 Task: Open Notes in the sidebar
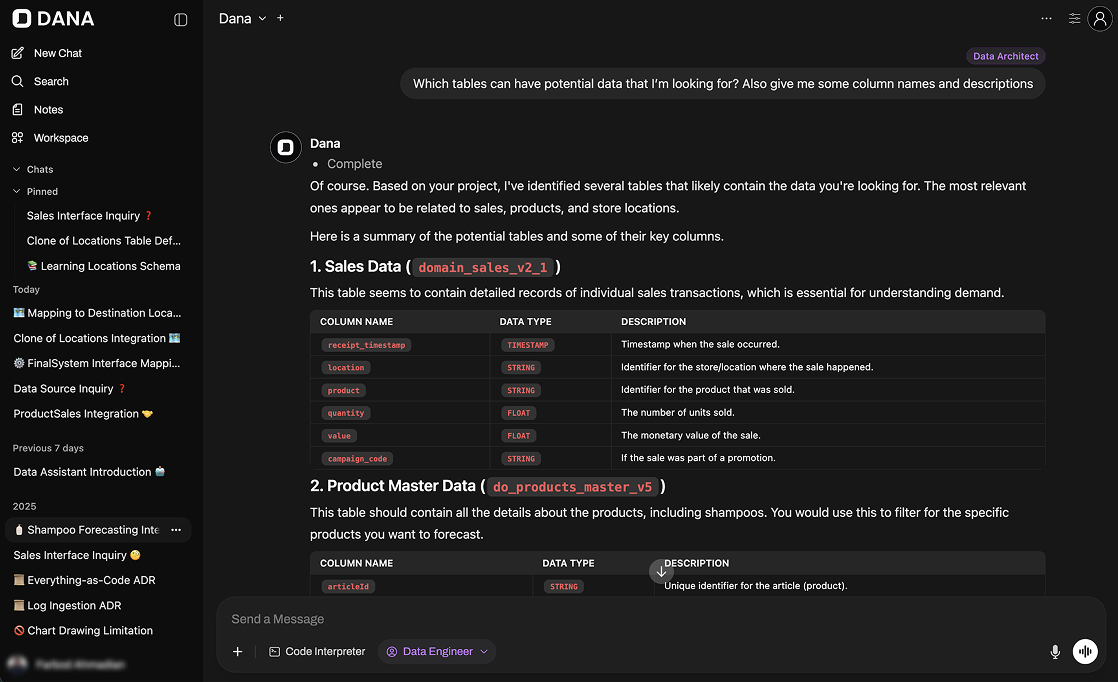tap(48, 110)
